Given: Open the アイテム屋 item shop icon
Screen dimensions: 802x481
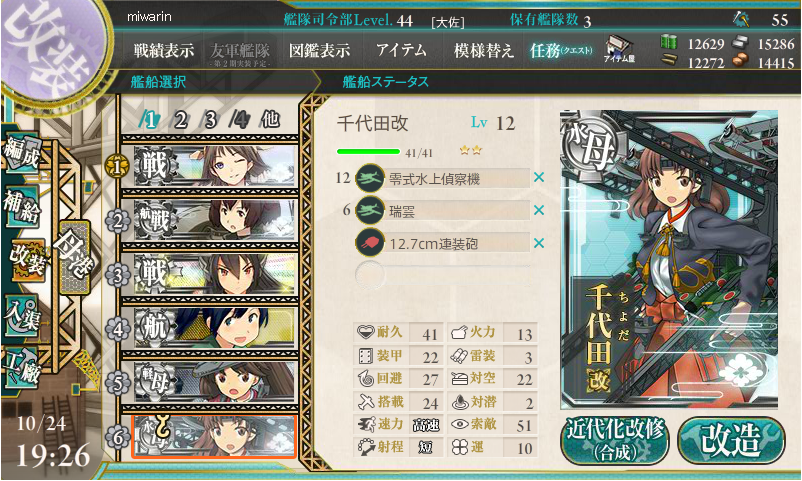Looking at the screenshot, I should pyautogui.click(x=619, y=50).
